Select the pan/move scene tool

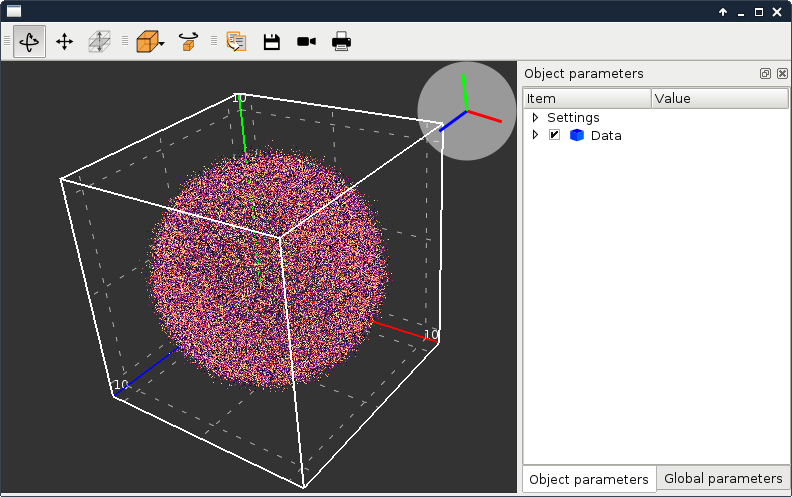point(64,42)
